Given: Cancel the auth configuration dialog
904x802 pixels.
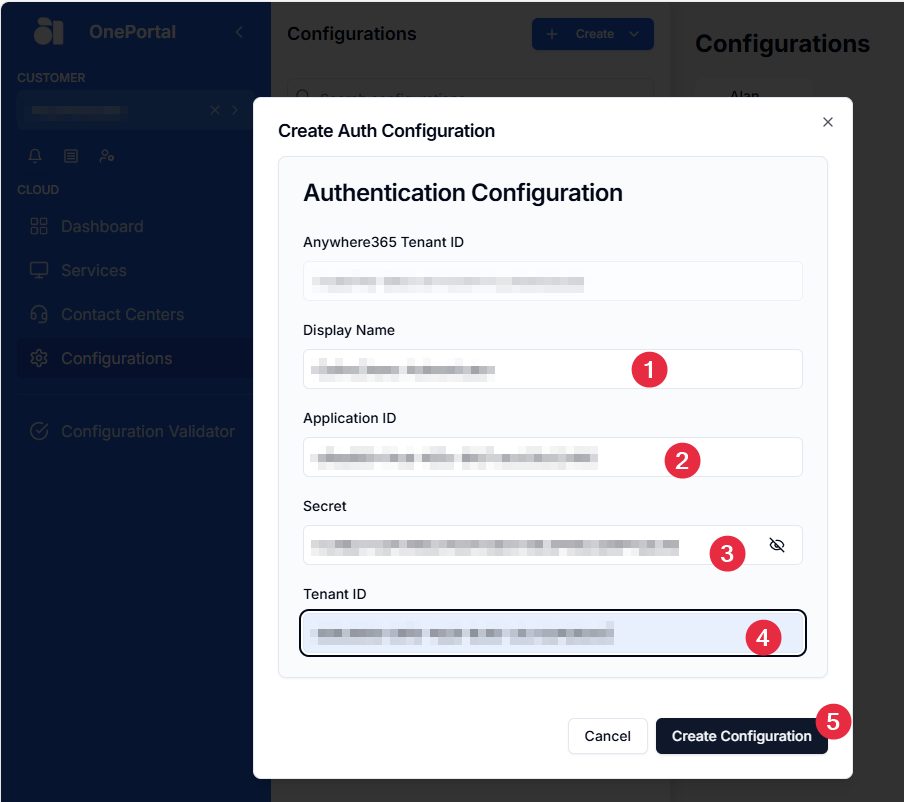Looking at the screenshot, I should coord(608,736).
